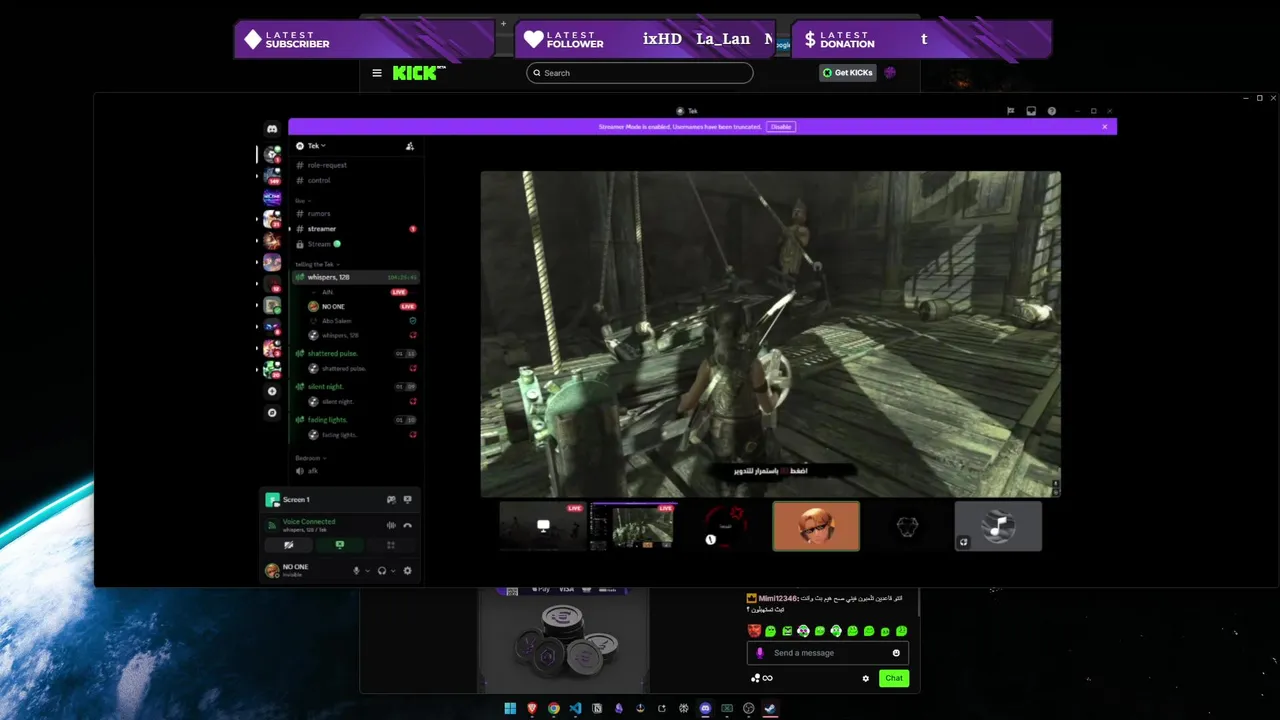Click the green Chat send button

894,678
